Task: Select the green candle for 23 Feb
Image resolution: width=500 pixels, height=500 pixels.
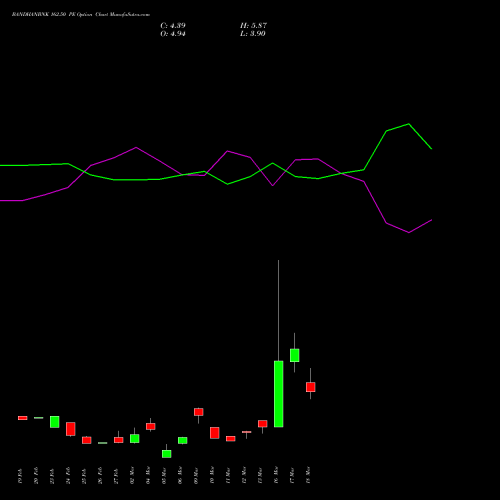Action: click(x=55, y=422)
